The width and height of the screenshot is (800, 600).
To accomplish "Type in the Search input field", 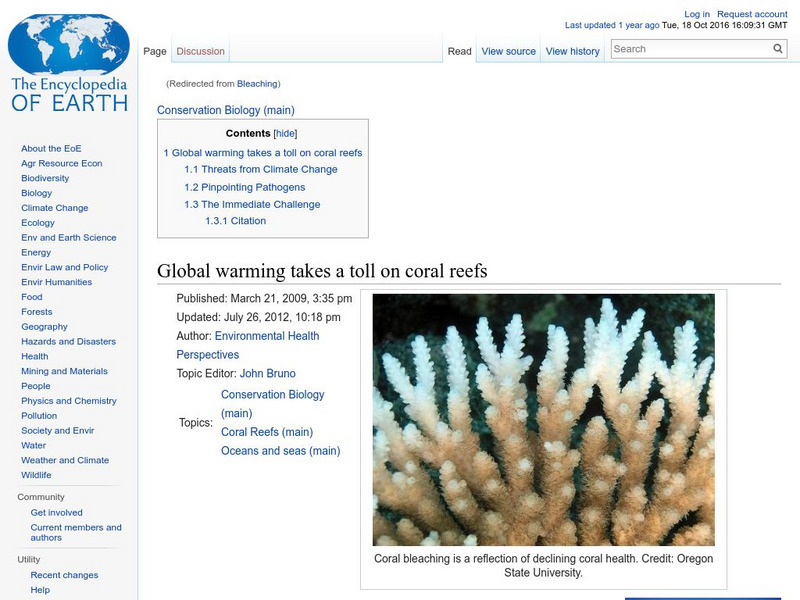I will 690,49.
